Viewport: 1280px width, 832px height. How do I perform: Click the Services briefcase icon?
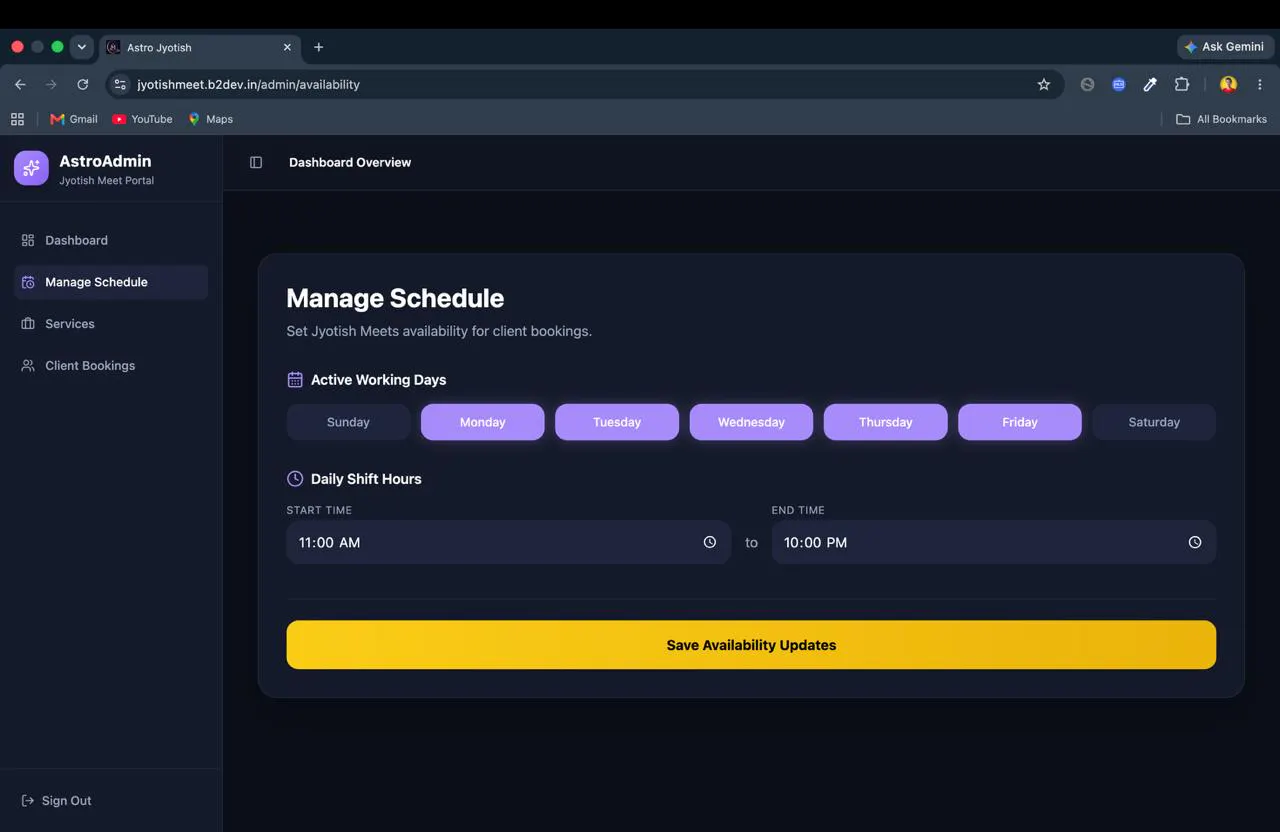28,324
